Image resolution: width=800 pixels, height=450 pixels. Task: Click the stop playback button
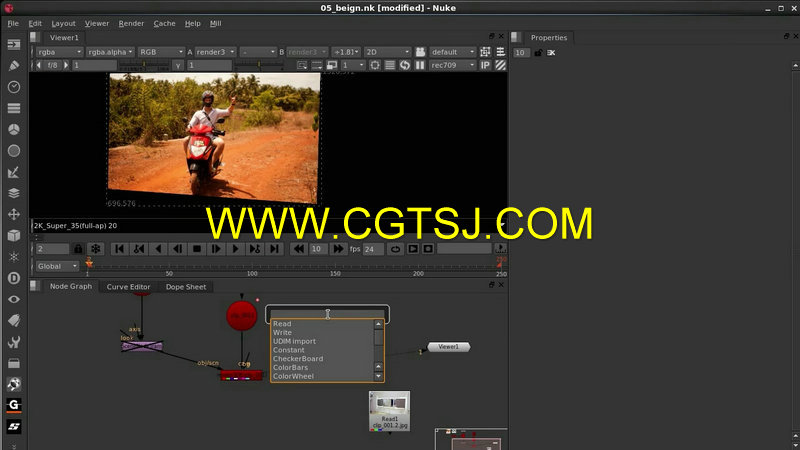tap(196, 249)
